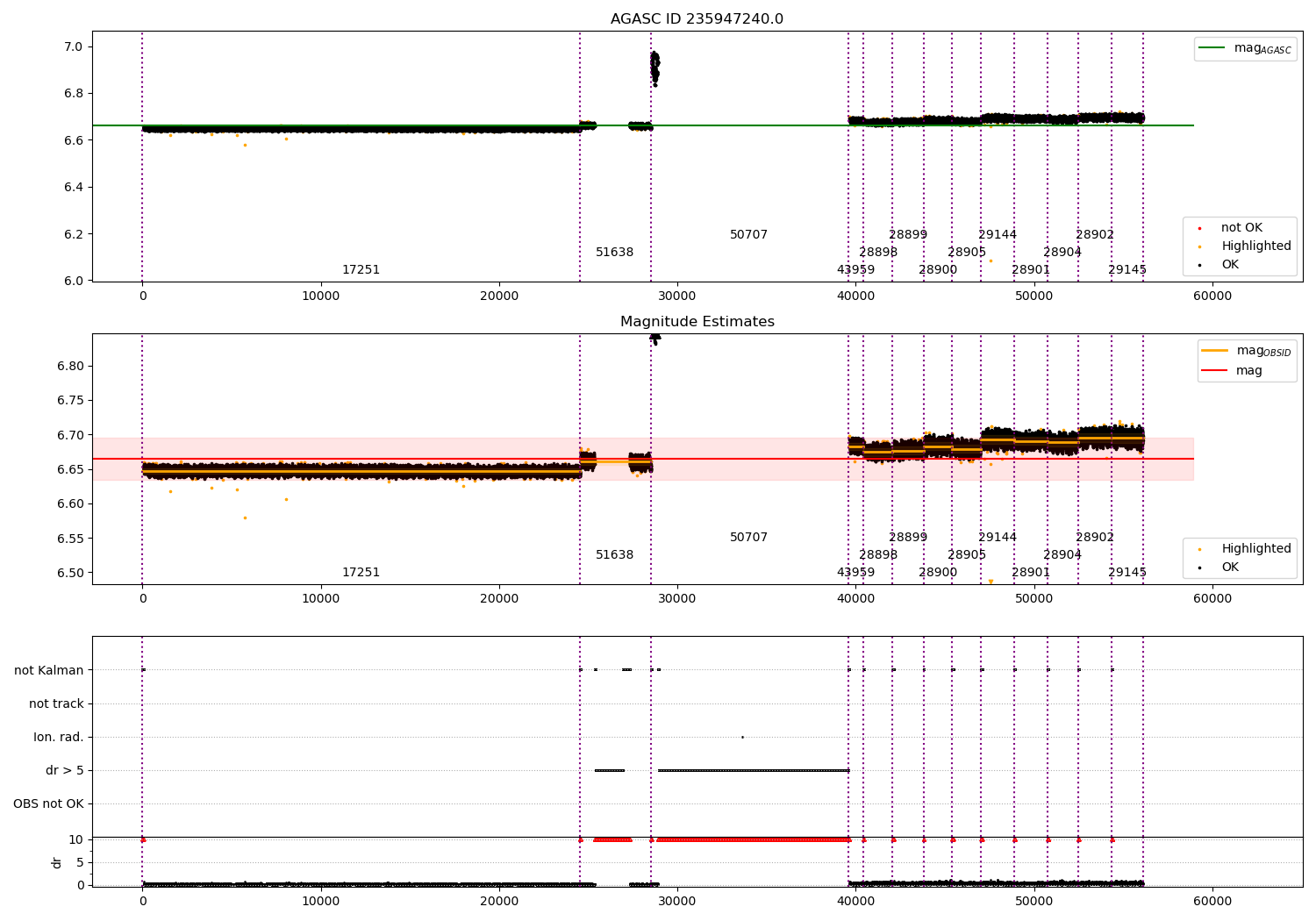
Task: Click the 6.70 y-axis tick label
Action: (x=70, y=436)
